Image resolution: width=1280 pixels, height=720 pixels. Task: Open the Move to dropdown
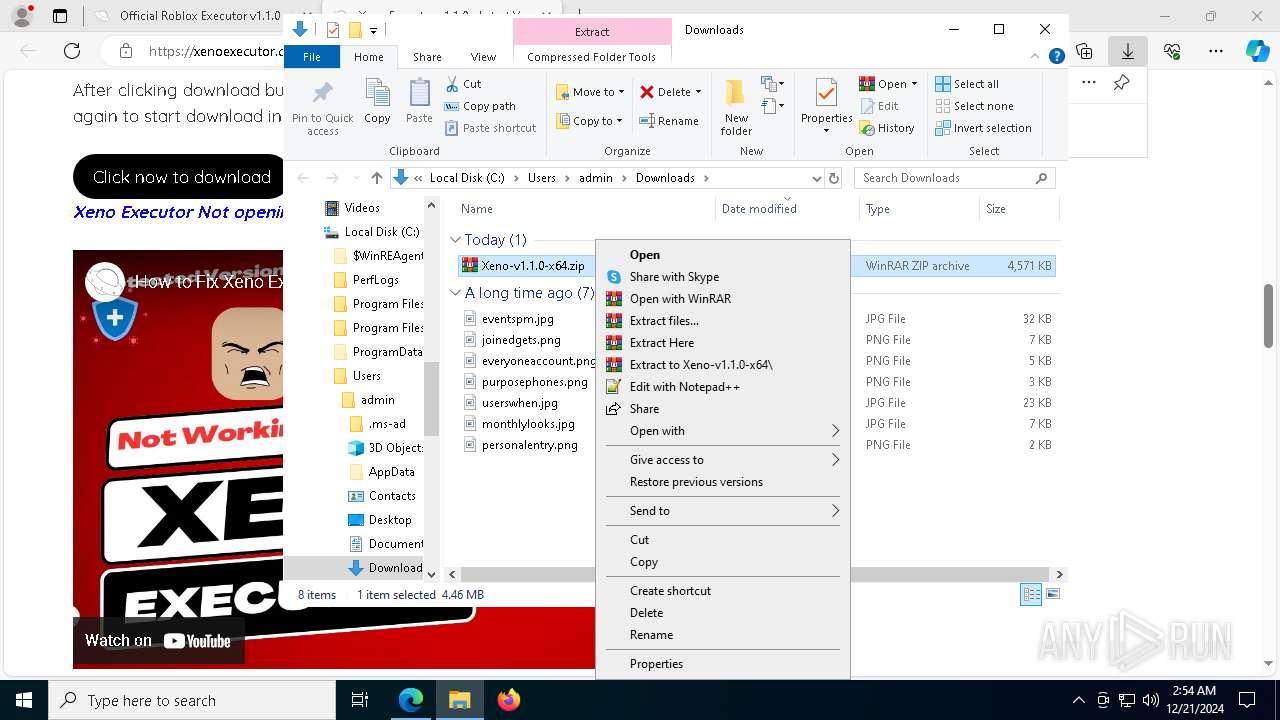590,92
